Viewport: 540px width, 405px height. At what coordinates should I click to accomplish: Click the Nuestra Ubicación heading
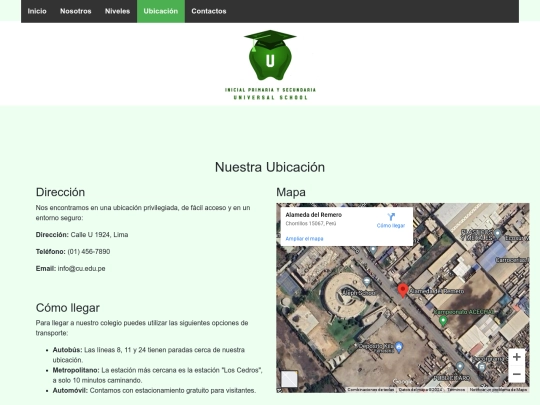click(x=270, y=167)
